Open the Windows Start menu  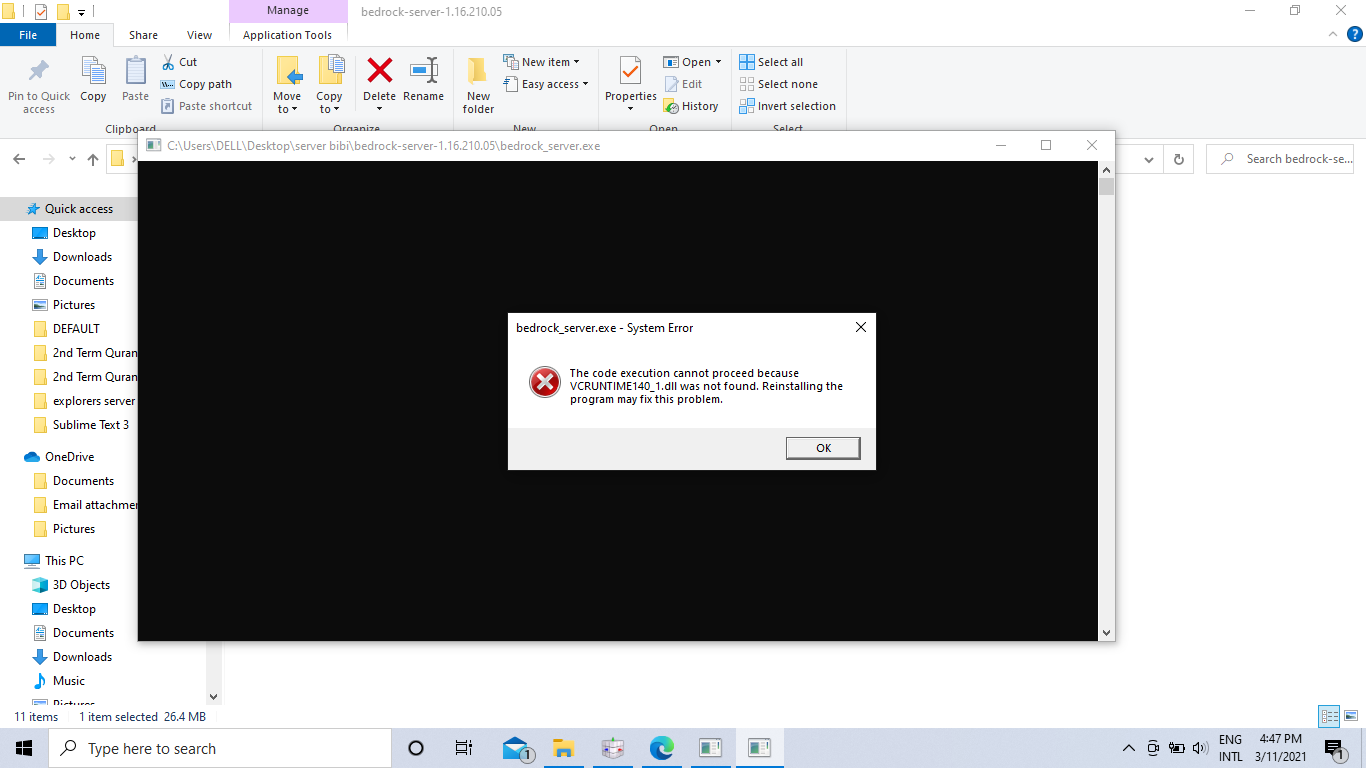24,748
